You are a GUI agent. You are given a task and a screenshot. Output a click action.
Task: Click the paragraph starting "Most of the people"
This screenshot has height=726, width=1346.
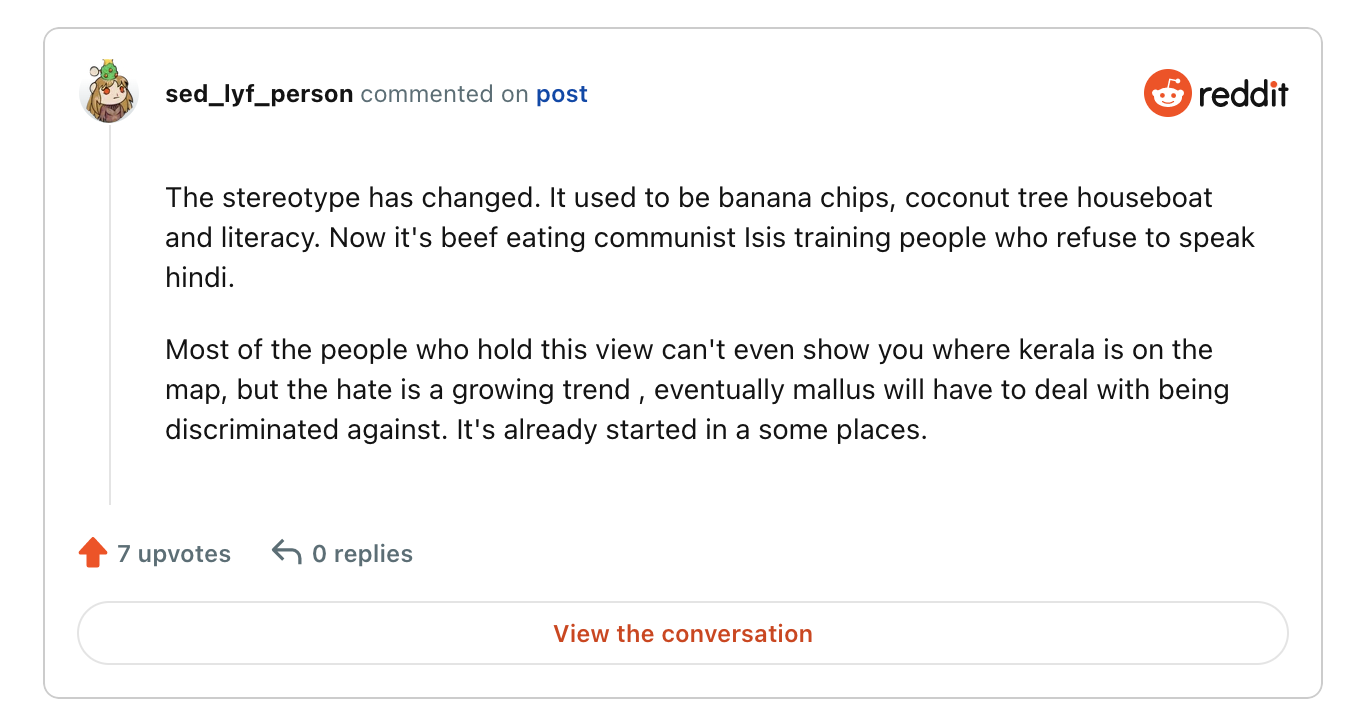697,390
